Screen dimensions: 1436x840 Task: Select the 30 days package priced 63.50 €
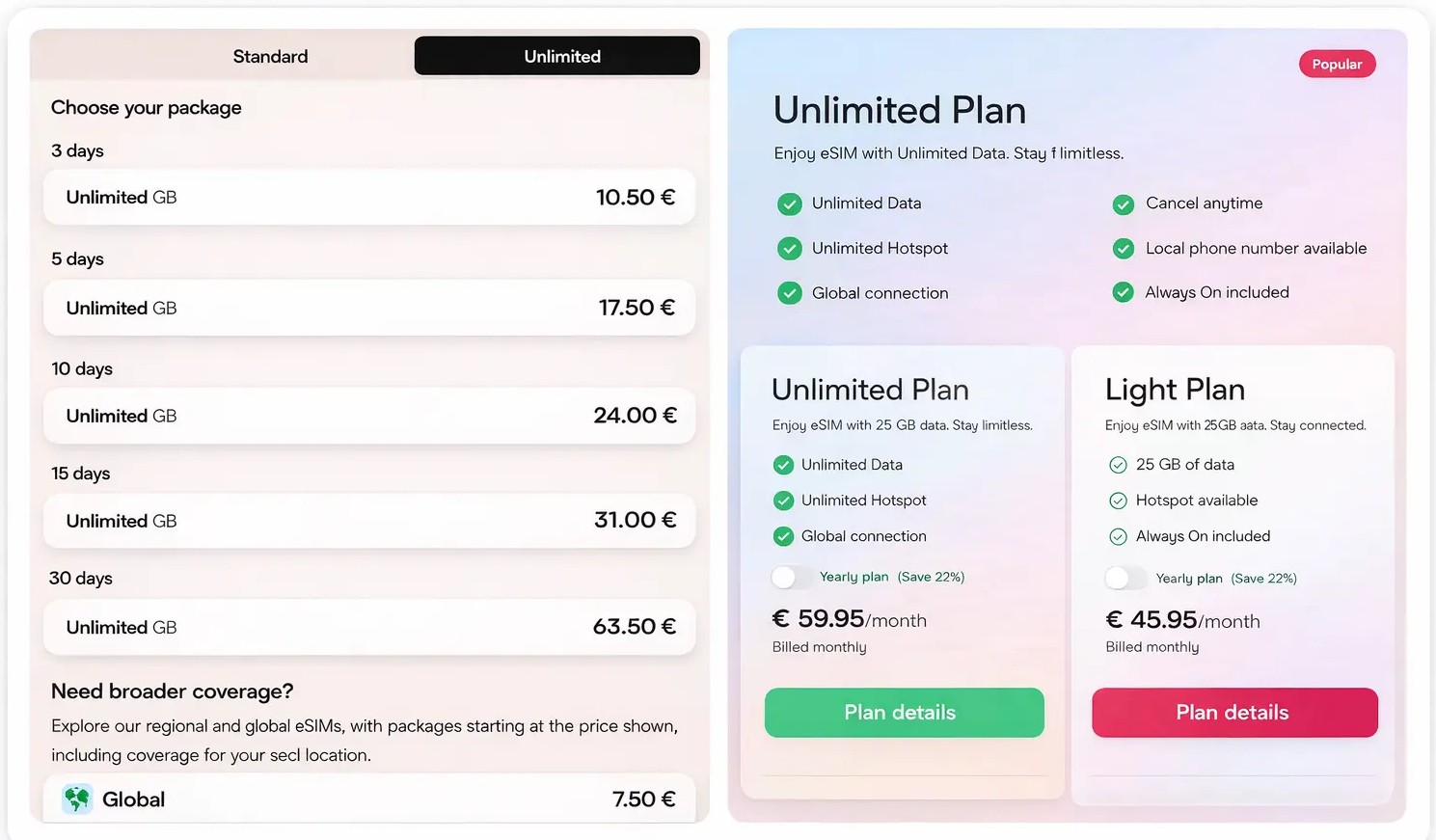tap(369, 627)
